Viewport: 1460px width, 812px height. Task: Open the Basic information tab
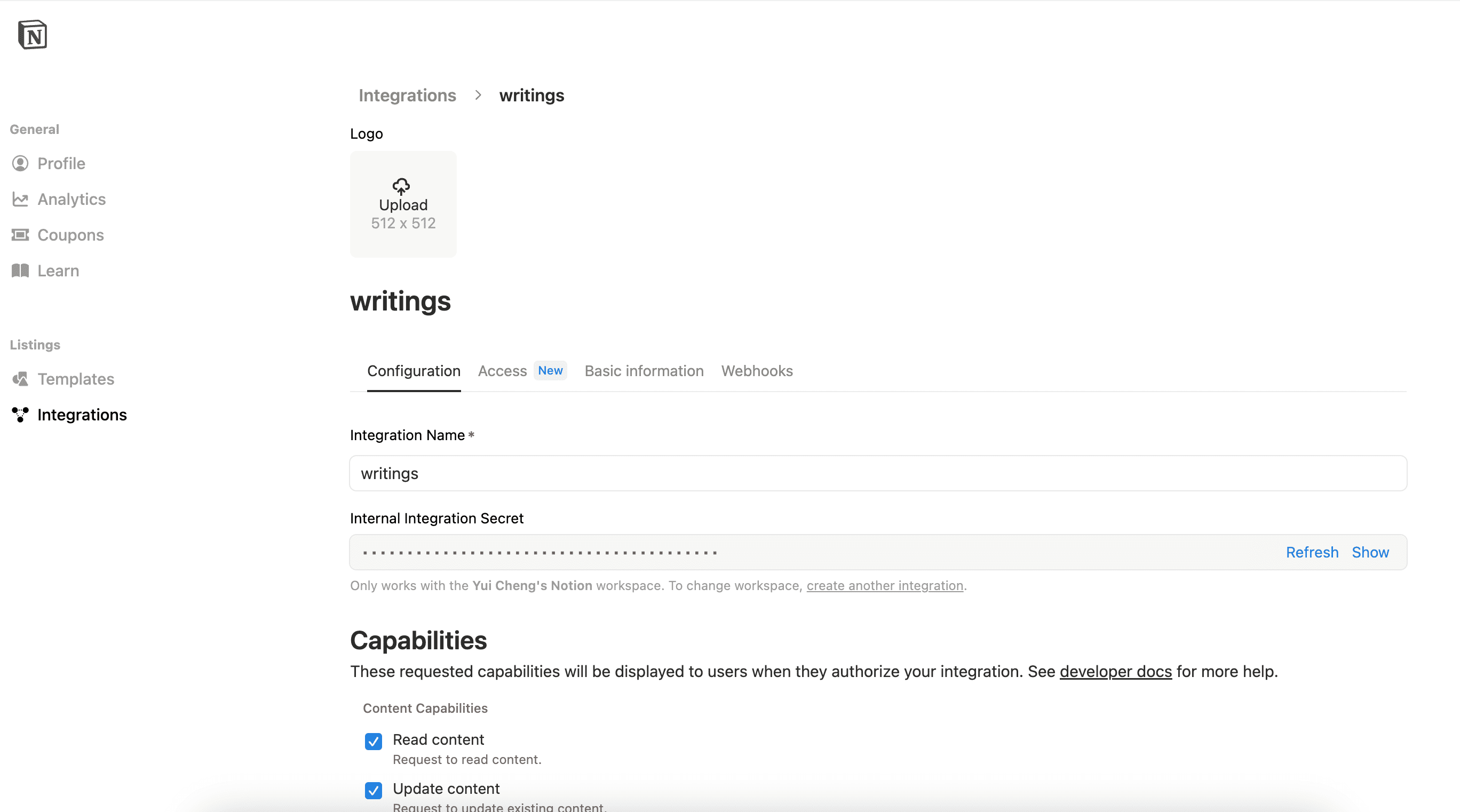tap(644, 371)
